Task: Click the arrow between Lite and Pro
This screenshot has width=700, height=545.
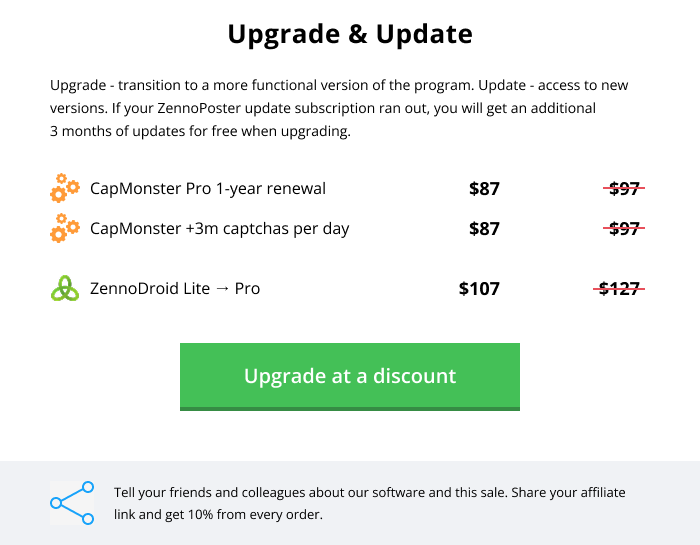Action: (x=222, y=289)
